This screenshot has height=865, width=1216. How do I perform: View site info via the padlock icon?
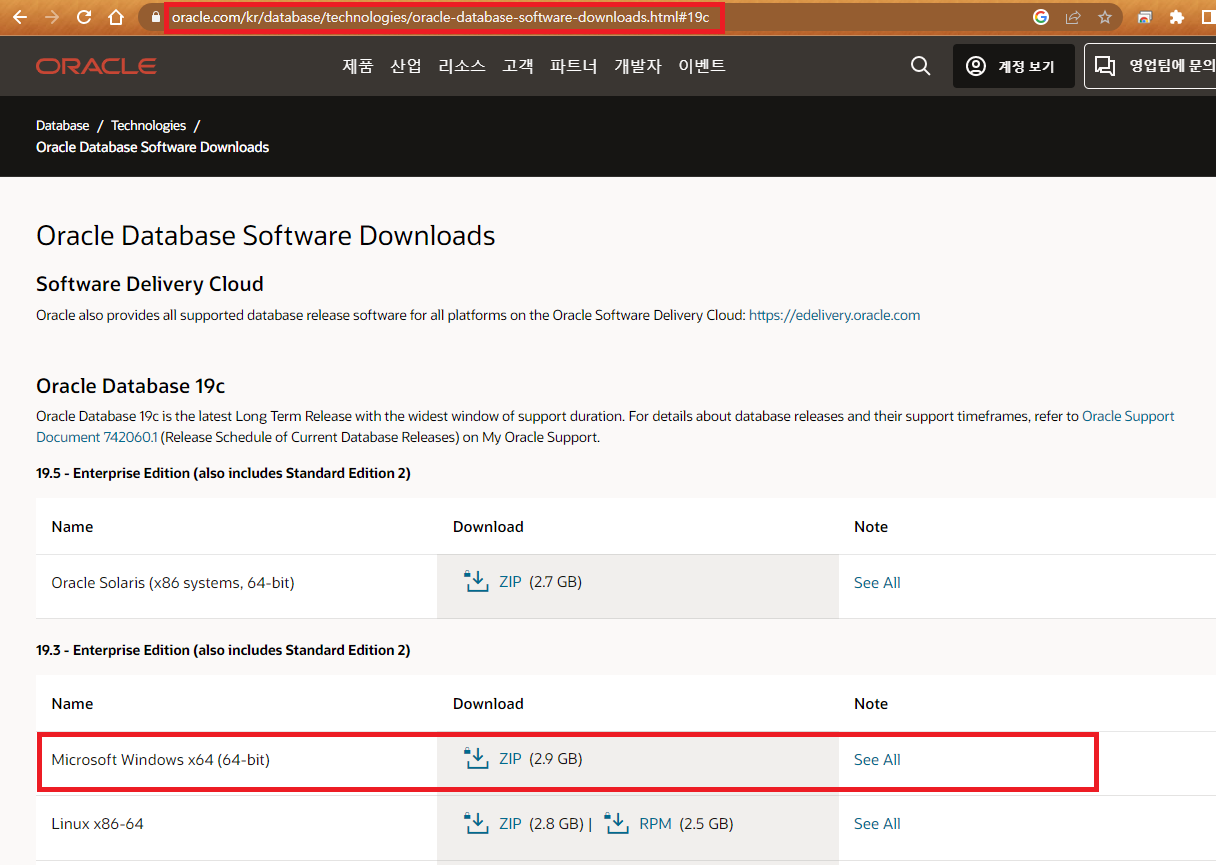coord(155,17)
